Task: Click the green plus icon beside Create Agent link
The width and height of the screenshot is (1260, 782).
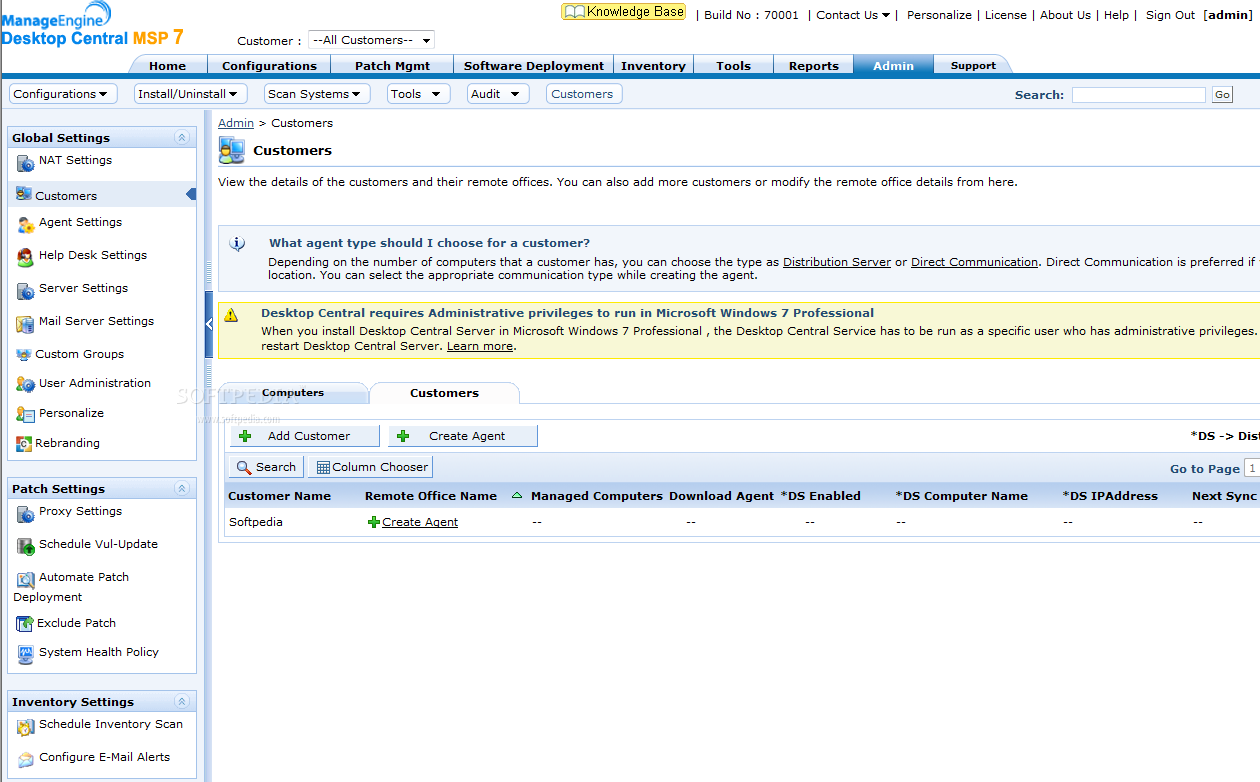Action: (x=374, y=522)
